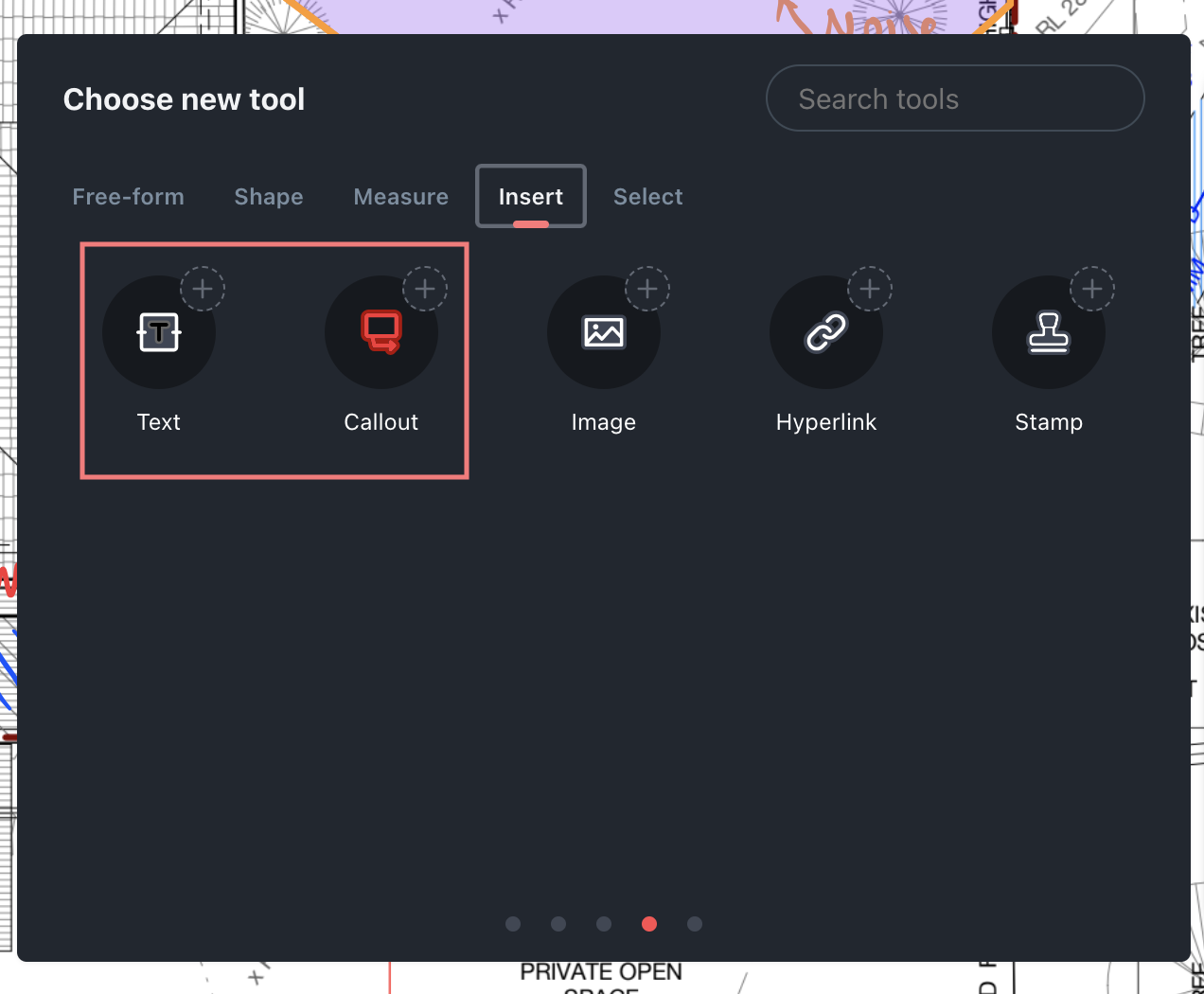Screen dimensions: 1204x994
Task: Open the Select tool category
Action: (647, 196)
